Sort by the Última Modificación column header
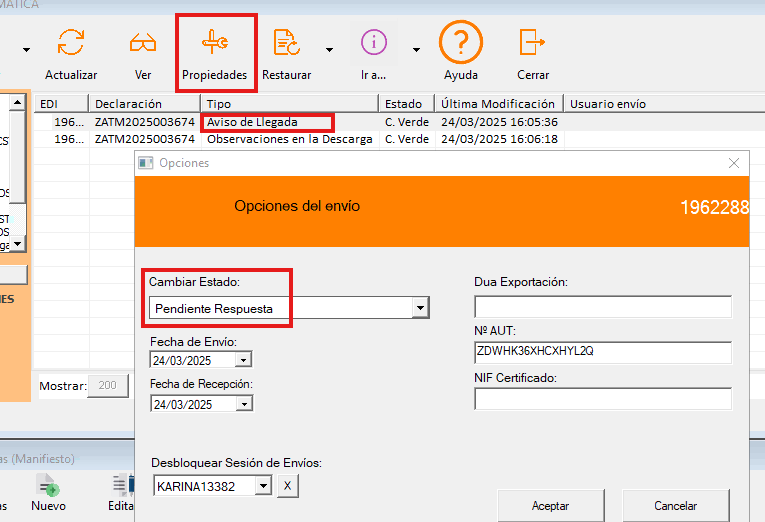765x522 pixels. click(x=498, y=104)
